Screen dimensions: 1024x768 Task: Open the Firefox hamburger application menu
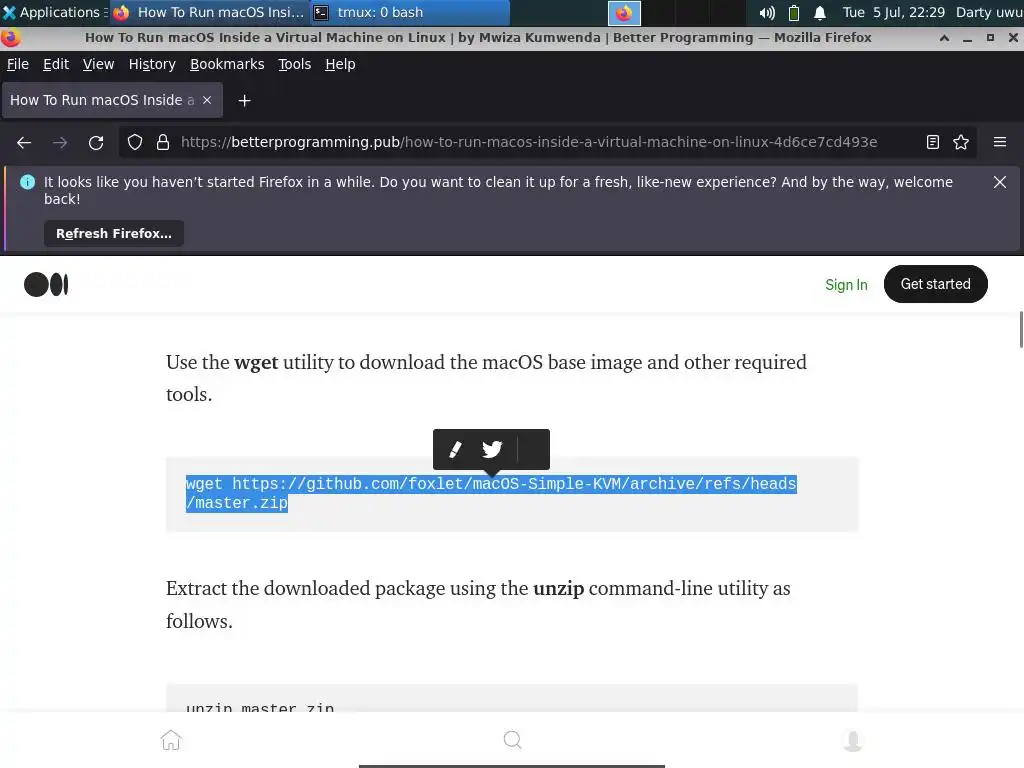pos(1000,142)
